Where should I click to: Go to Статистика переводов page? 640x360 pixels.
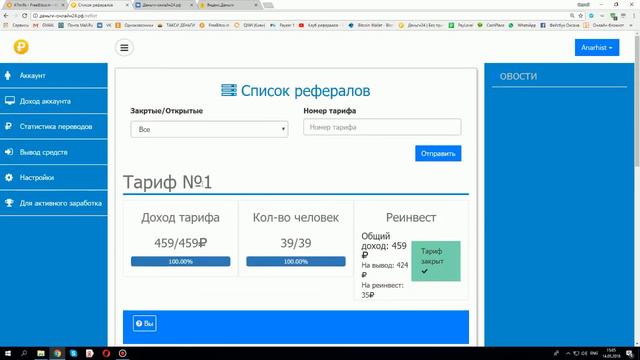pos(53,127)
